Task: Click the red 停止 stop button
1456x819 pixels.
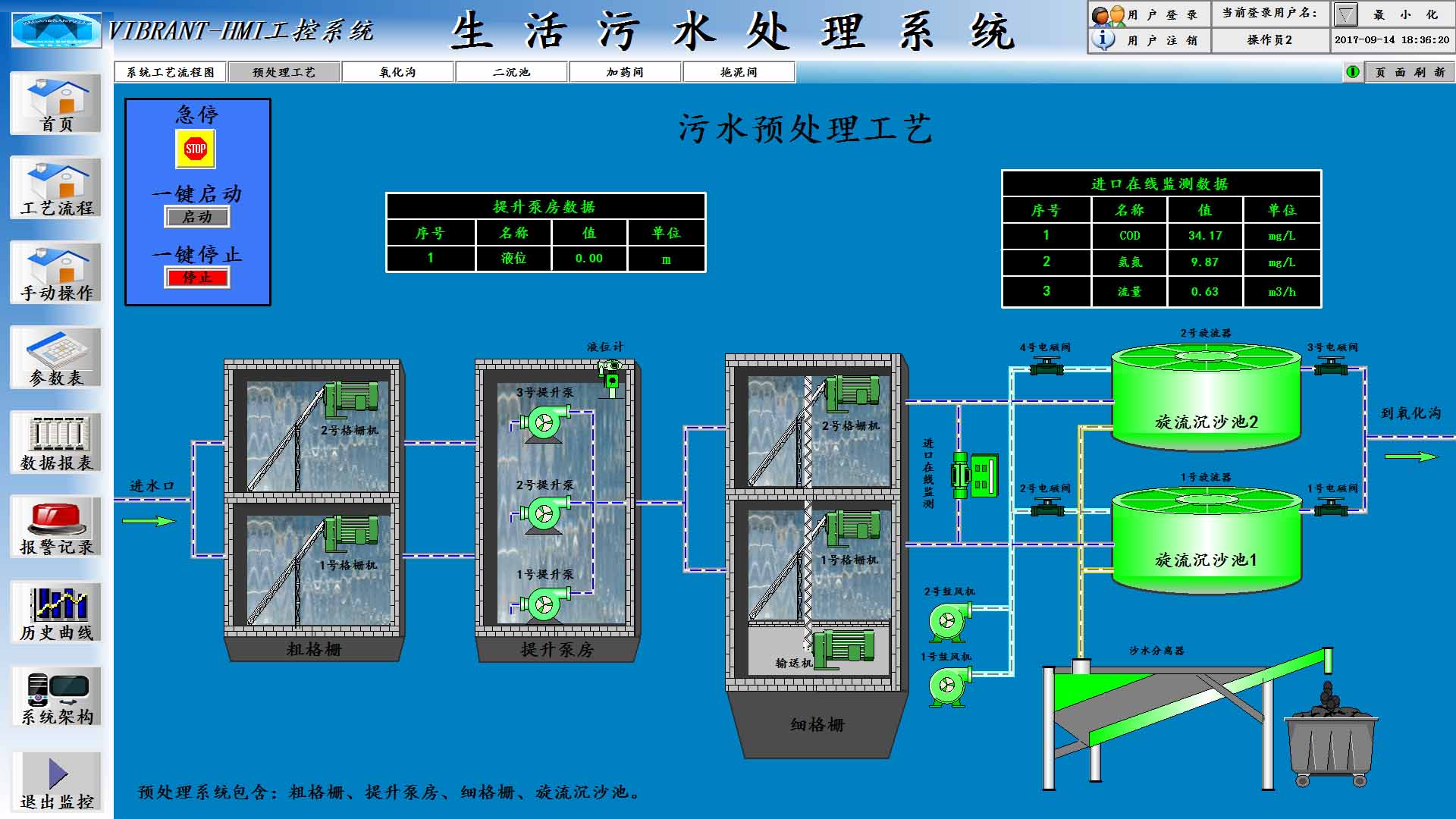Action: click(196, 278)
